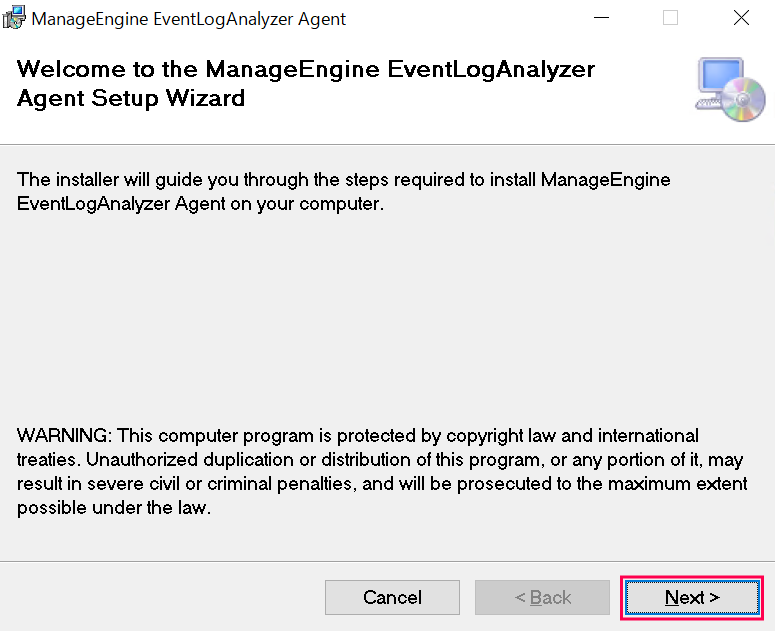Click the installer guide description paragraph
The width and height of the screenshot is (775, 631).
click(344, 191)
